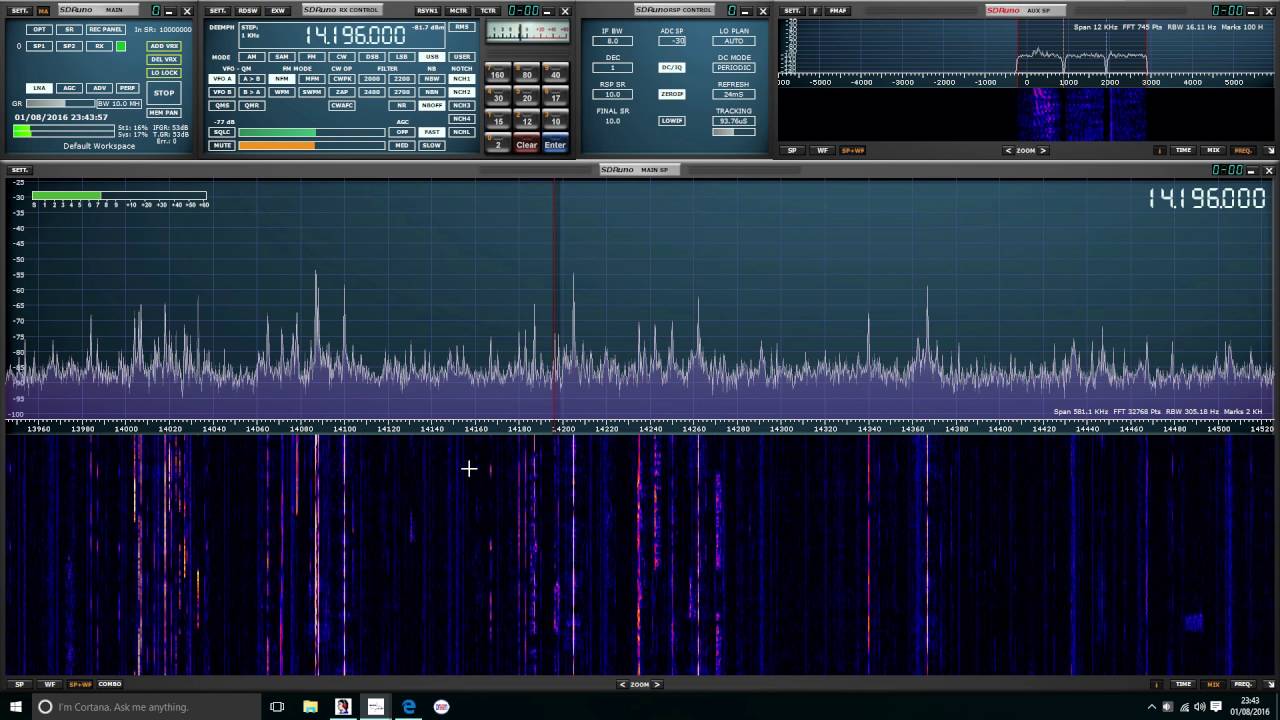Select the 2400 filter button
Image resolution: width=1280 pixels, height=720 pixels.
pyautogui.click(x=371, y=92)
